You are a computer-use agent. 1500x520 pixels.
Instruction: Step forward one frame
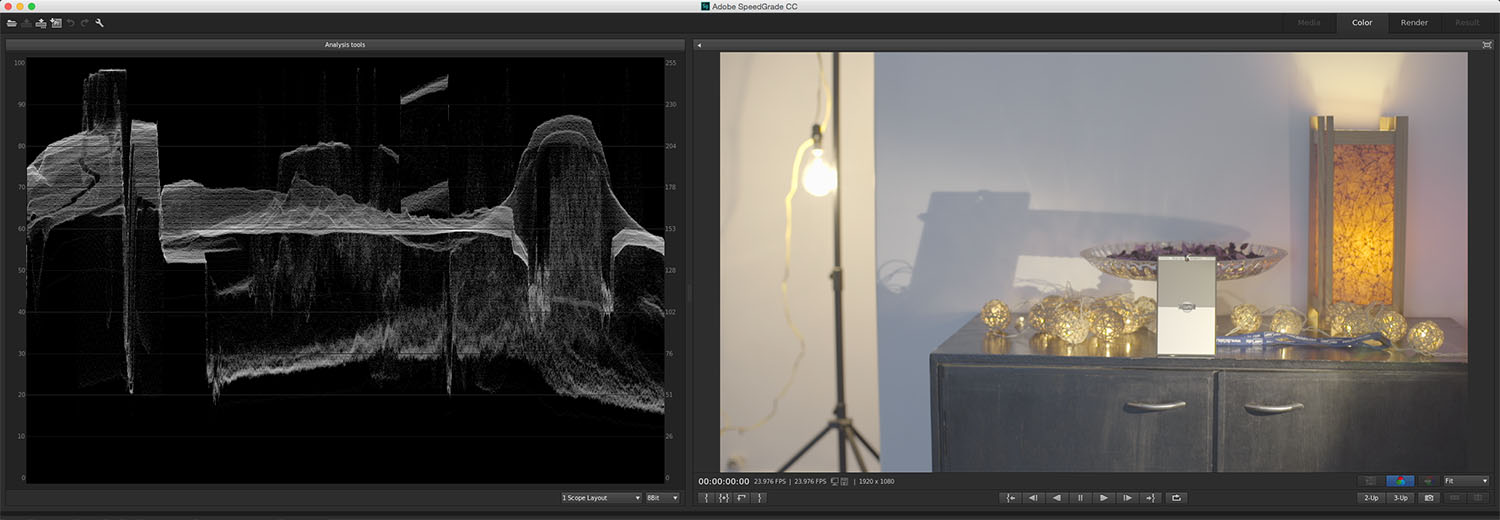coord(1127,498)
